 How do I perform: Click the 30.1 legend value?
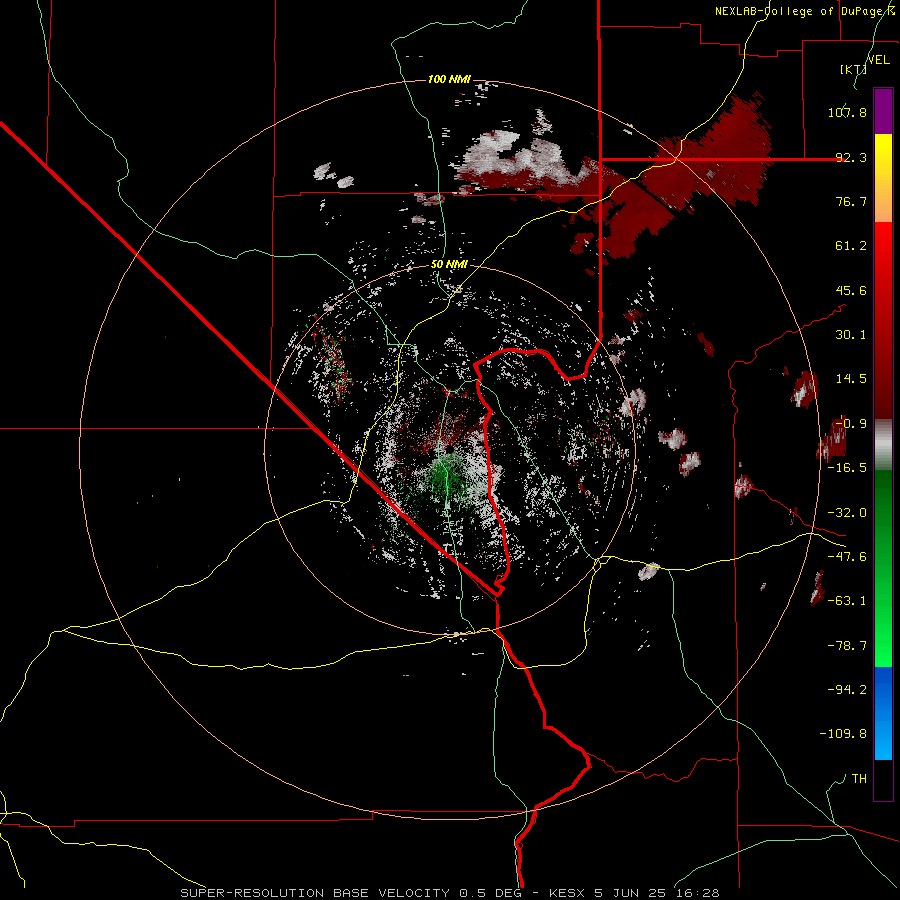(851, 335)
